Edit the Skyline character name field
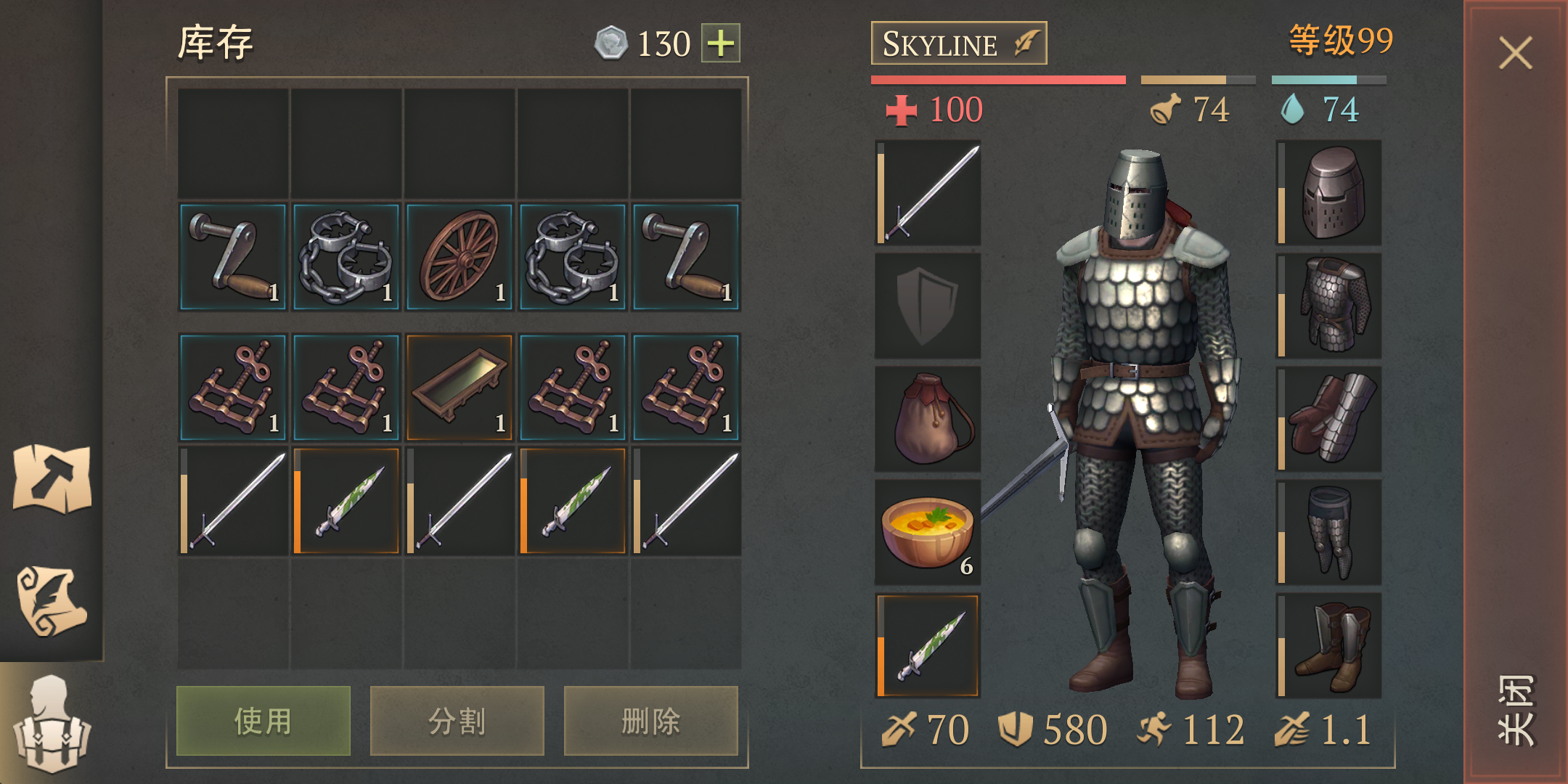The width and height of the screenshot is (1568, 784). click(958, 44)
